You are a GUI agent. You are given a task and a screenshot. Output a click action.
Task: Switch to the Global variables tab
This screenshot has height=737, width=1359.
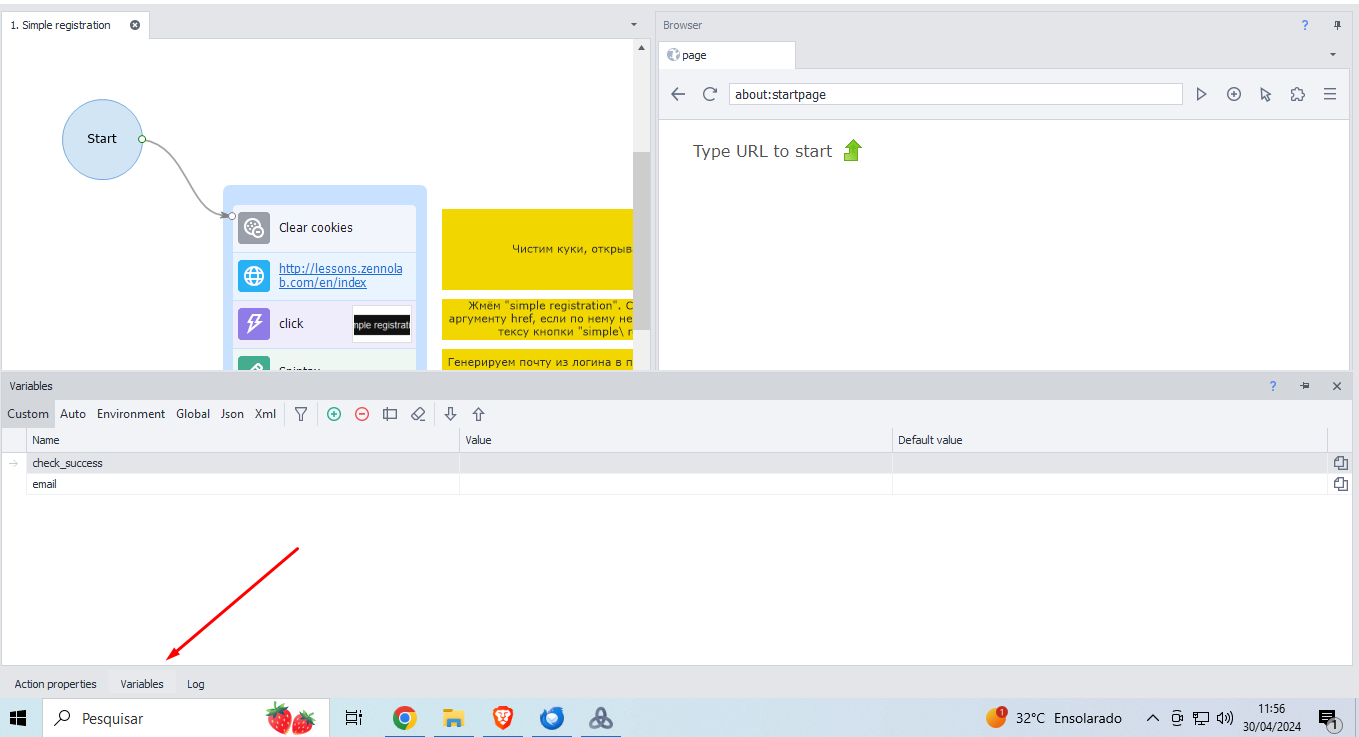(193, 414)
